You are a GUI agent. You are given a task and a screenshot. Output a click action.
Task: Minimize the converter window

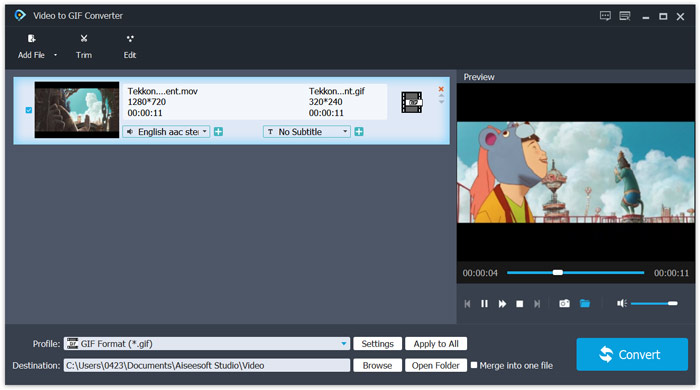tap(646, 17)
